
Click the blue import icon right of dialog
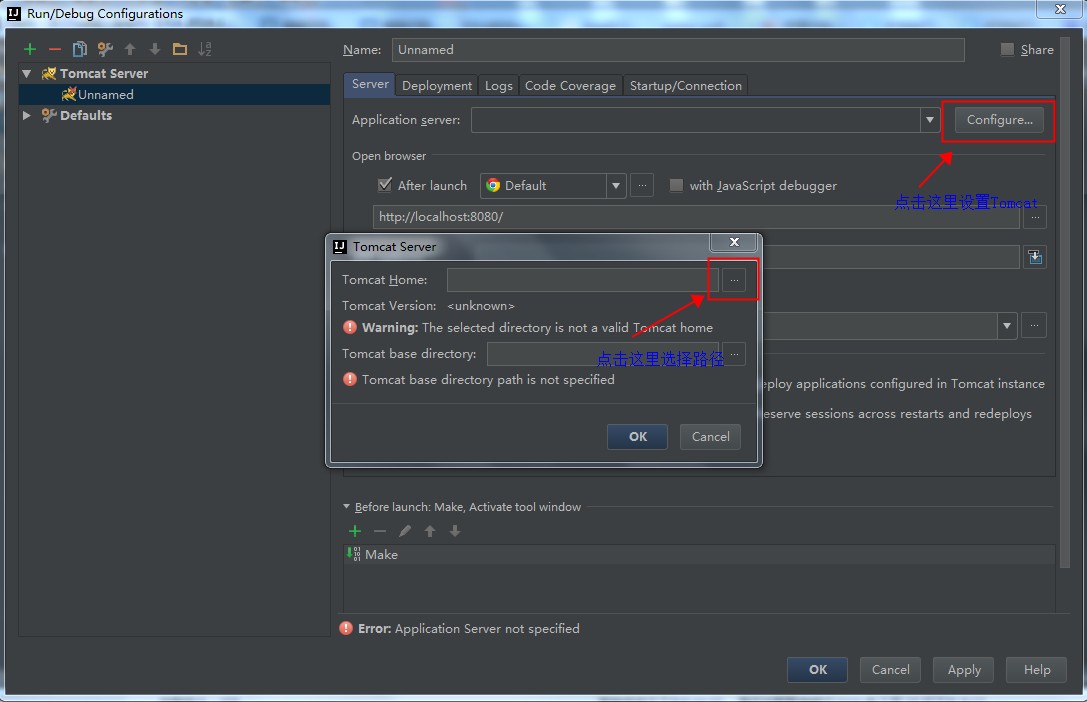point(1035,257)
